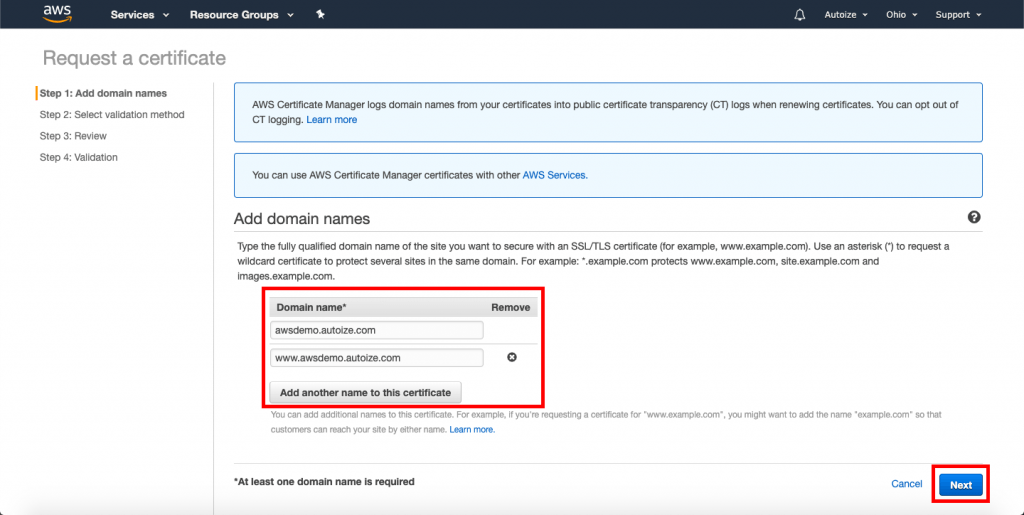
Task: Click the pin shortcut icon in navbar
Action: pos(320,14)
